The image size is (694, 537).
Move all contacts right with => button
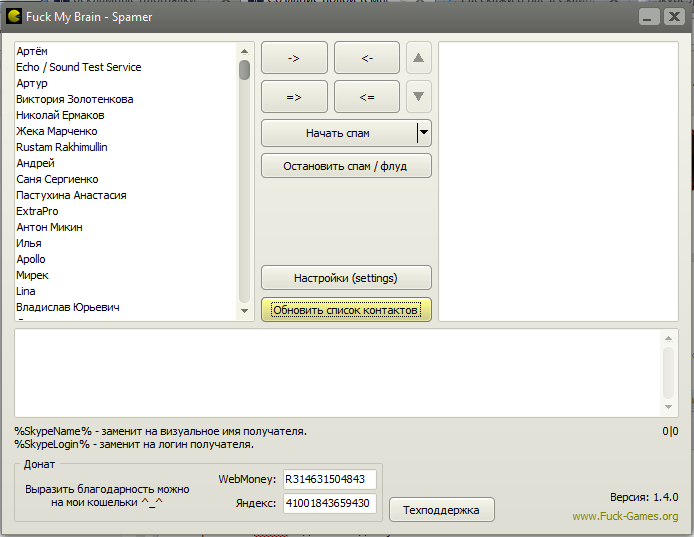(x=294, y=97)
